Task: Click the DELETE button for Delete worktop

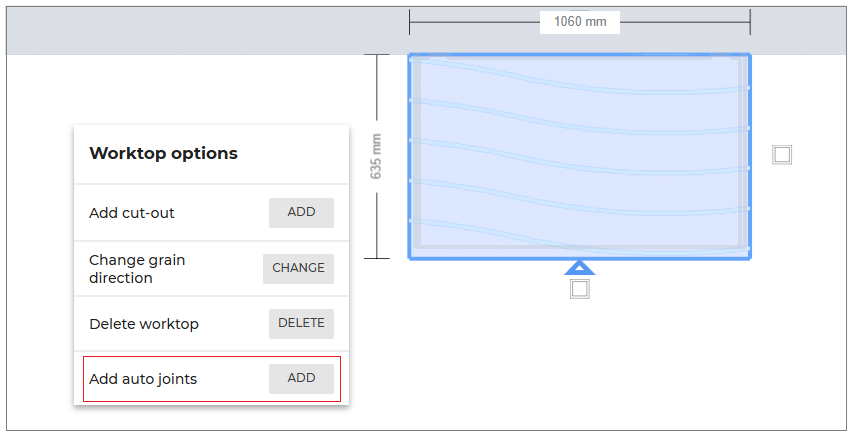Action: click(x=301, y=323)
